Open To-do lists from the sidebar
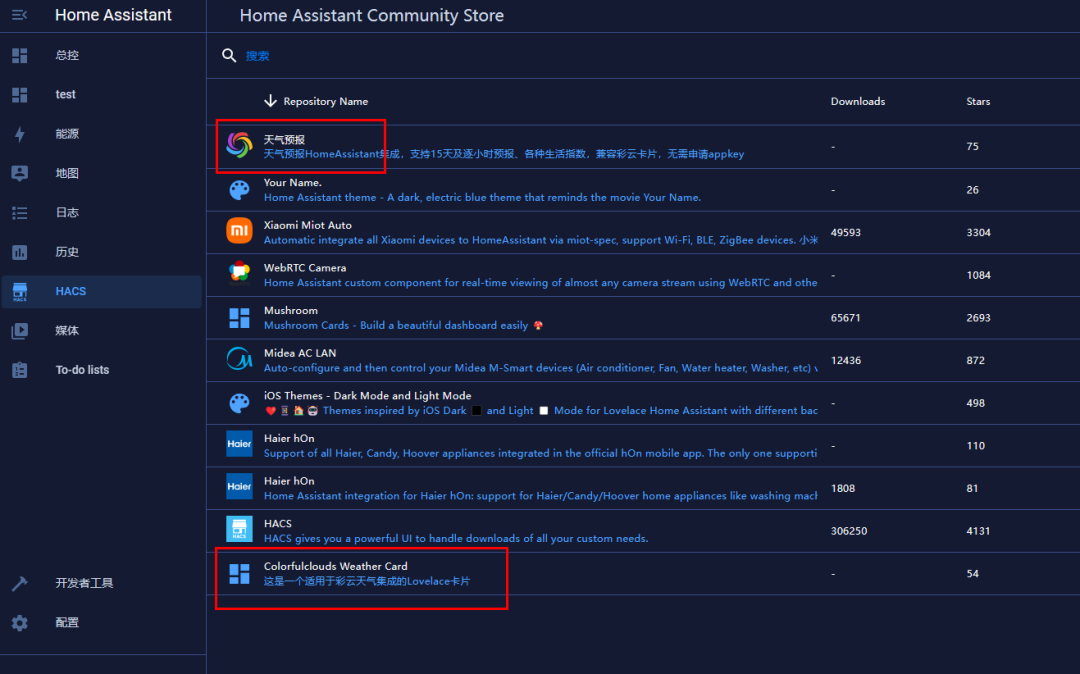This screenshot has height=674, width=1080. pyautogui.click(x=101, y=370)
